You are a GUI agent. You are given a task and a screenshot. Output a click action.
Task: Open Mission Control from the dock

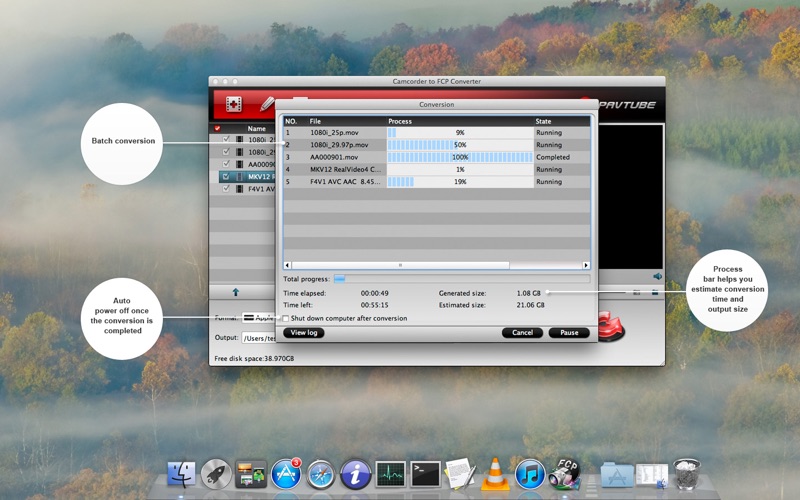click(x=251, y=474)
